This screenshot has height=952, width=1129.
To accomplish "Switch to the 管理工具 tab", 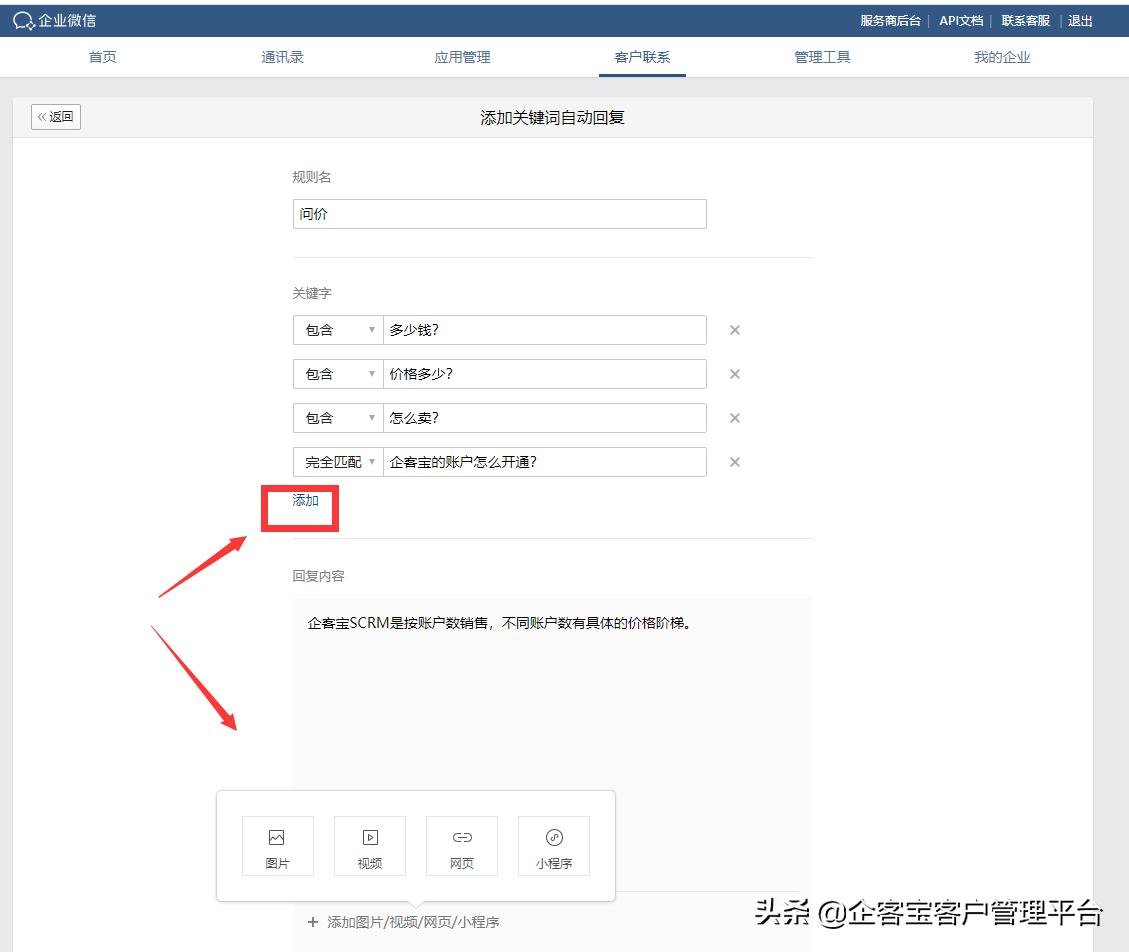I will pyautogui.click(x=821, y=57).
